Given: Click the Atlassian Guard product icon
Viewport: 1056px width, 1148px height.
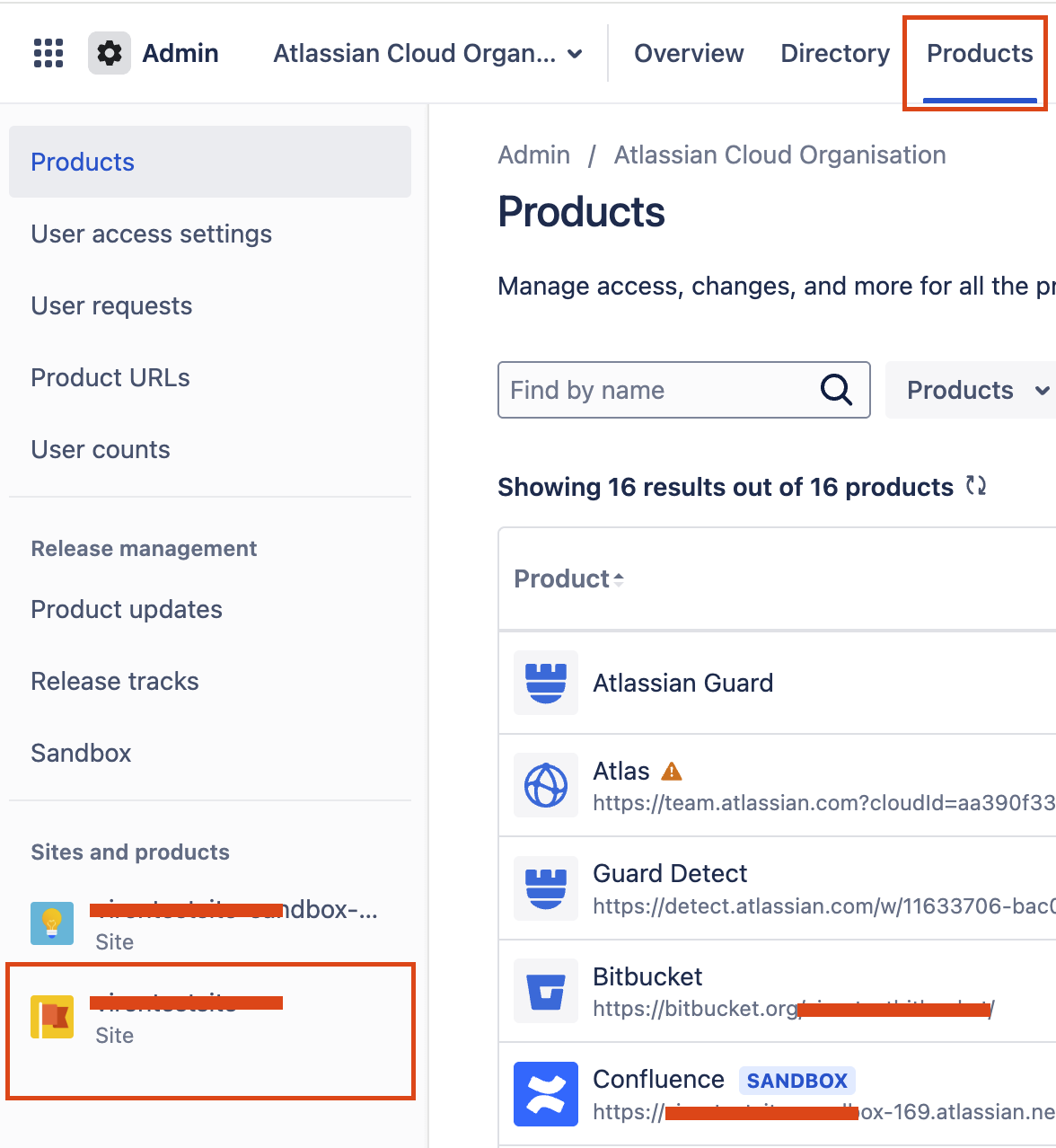Looking at the screenshot, I should 546,683.
